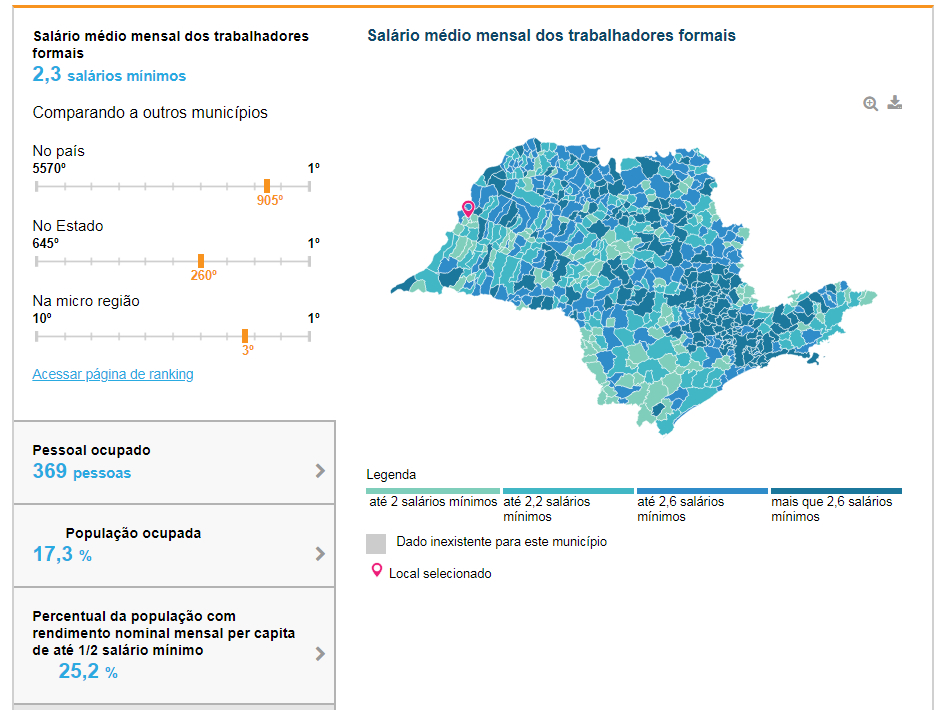Expand the Pessoal ocupado chevron
This screenshot has width=944, height=710.
320,471
